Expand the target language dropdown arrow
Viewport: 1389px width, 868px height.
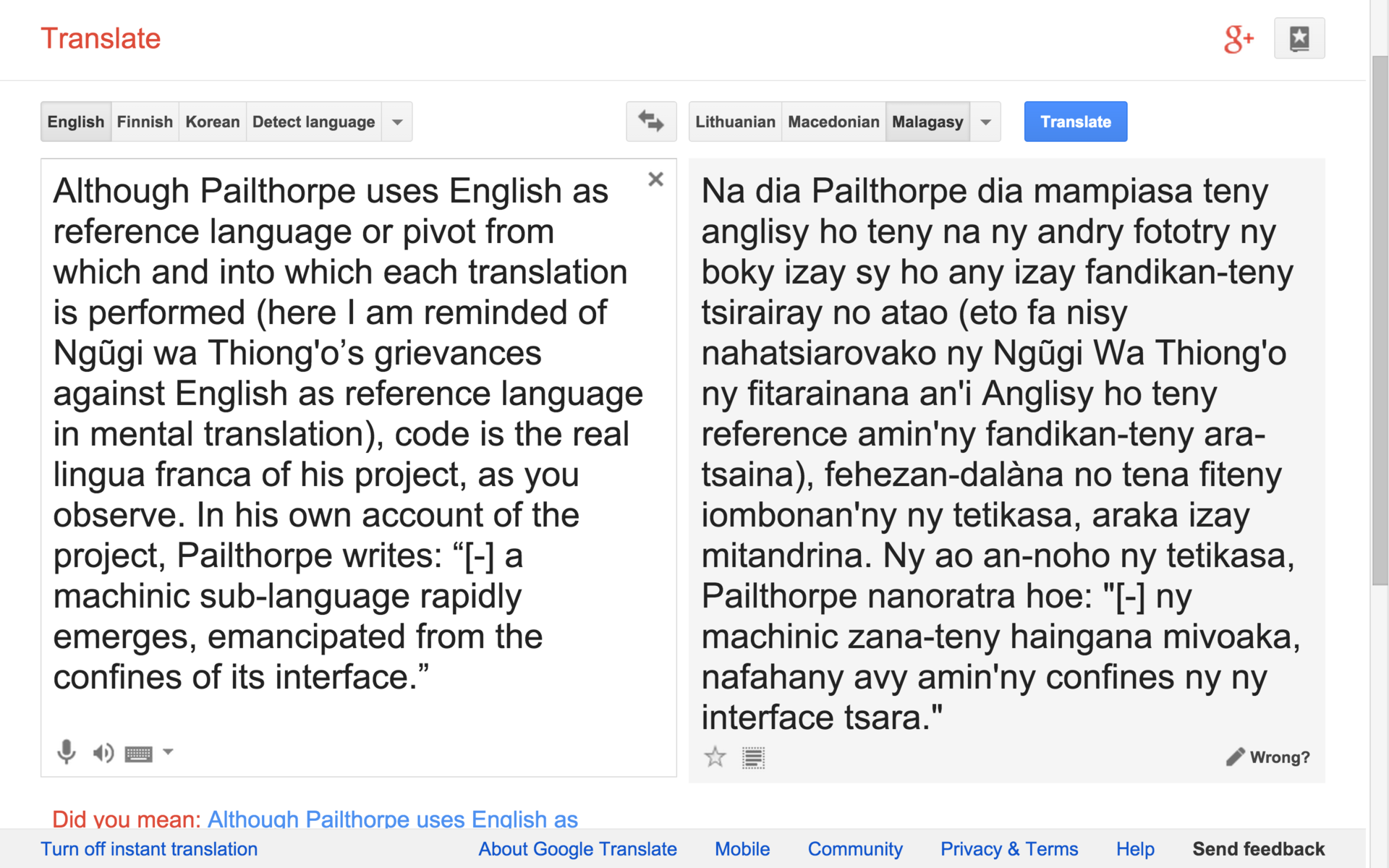985,122
